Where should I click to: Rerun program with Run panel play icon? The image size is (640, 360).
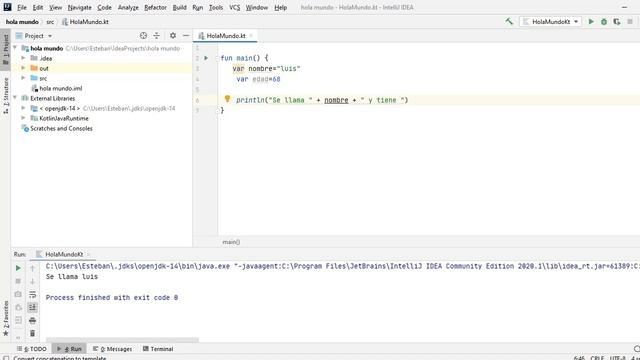click(x=18, y=268)
